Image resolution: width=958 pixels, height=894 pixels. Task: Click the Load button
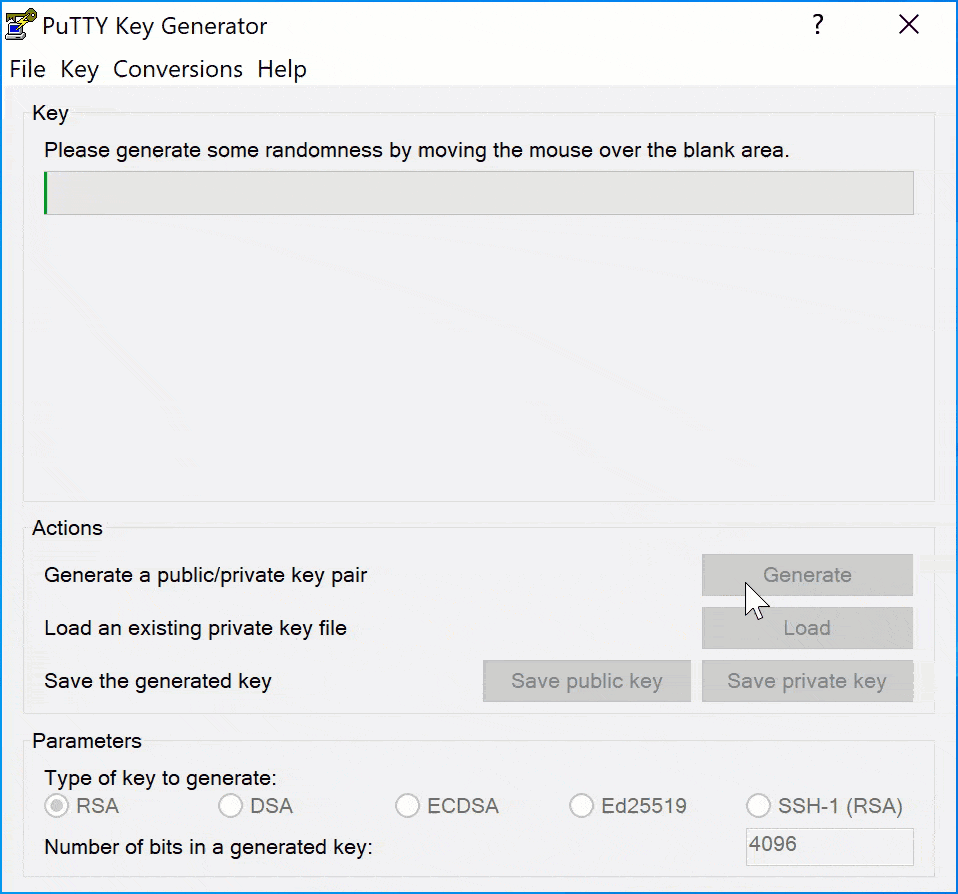[807, 628]
